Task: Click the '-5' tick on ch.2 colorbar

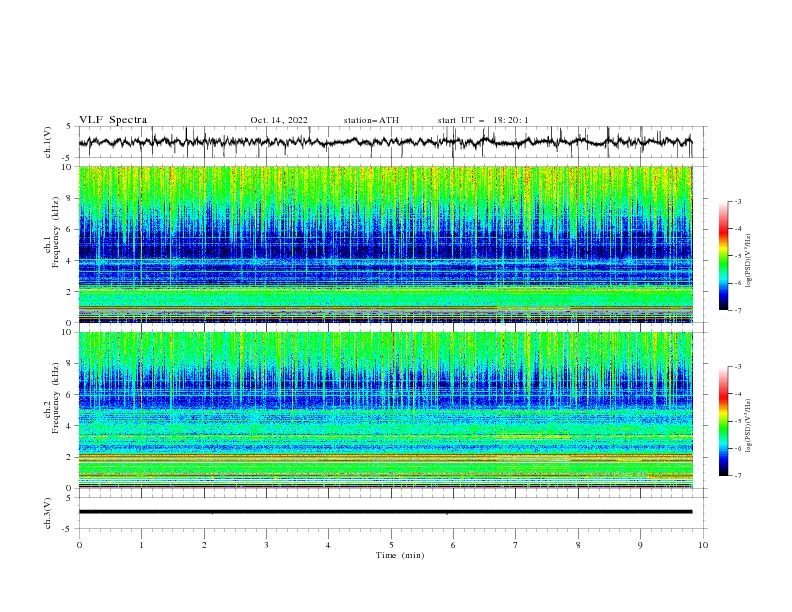Action: (x=737, y=421)
